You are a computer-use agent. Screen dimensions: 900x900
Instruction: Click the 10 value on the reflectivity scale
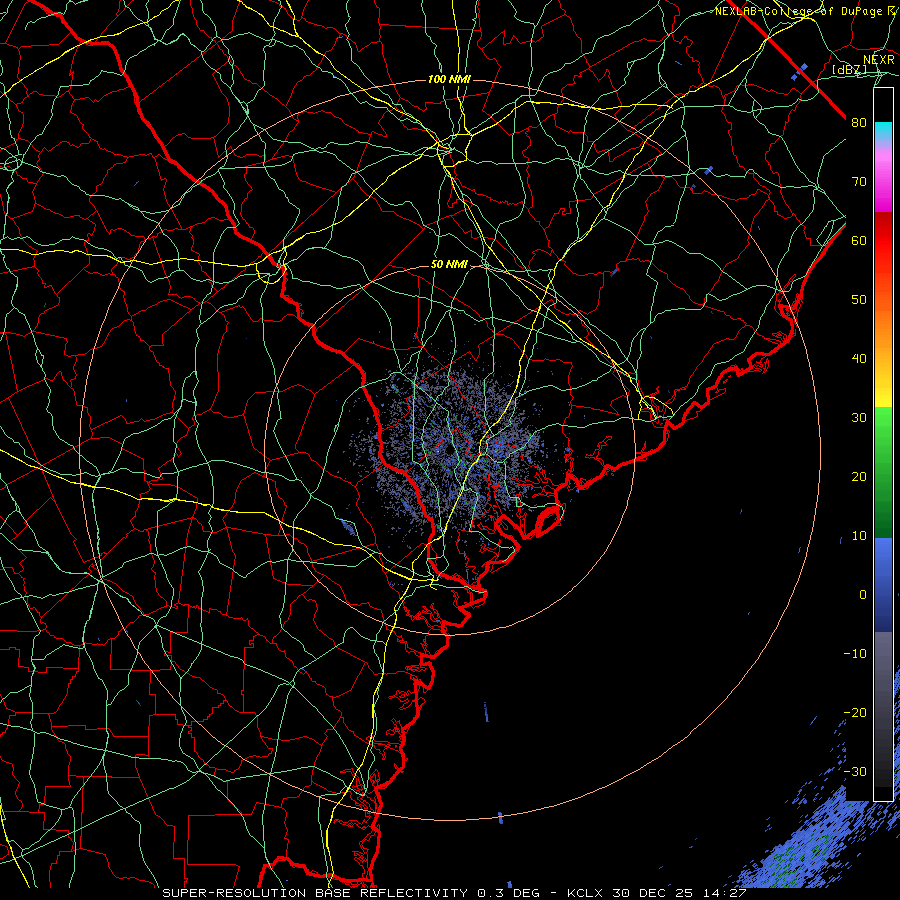tap(859, 536)
